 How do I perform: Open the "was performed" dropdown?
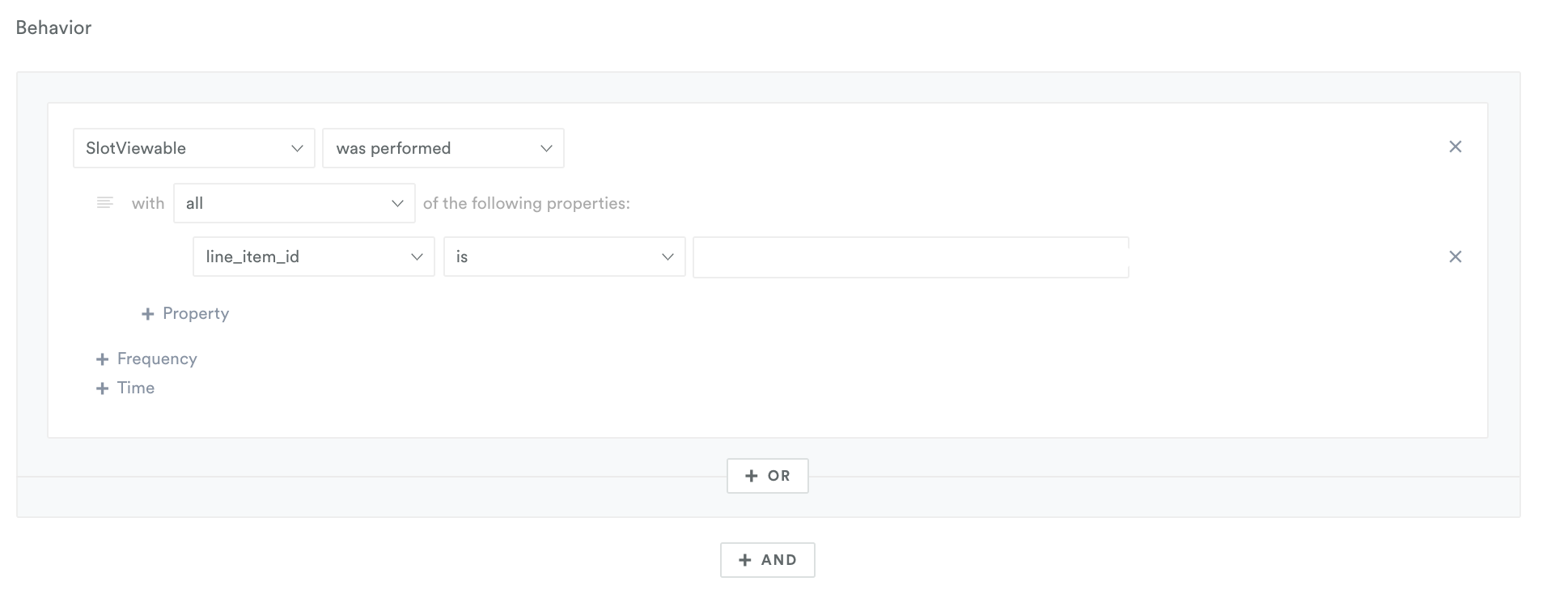pyautogui.click(x=443, y=148)
